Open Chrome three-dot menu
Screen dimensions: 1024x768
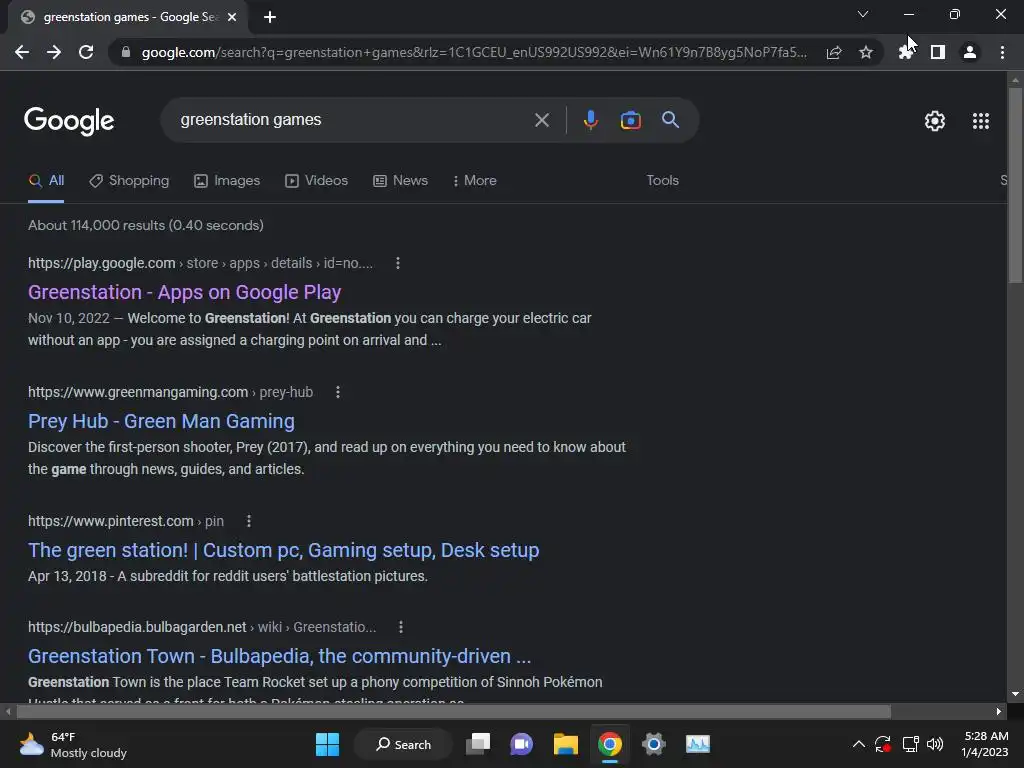click(x=1002, y=52)
